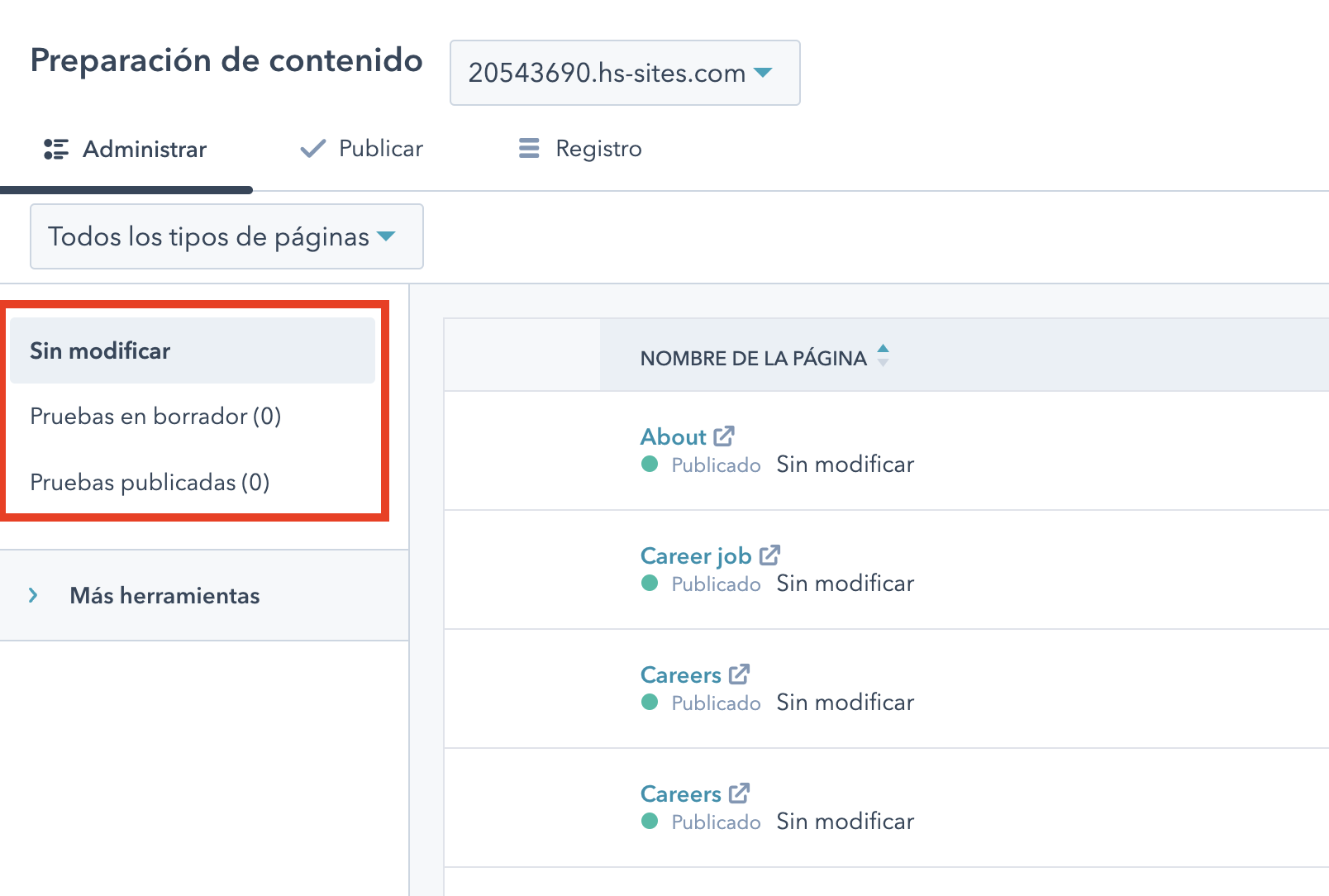Click the Careers page link

[682, 674]
